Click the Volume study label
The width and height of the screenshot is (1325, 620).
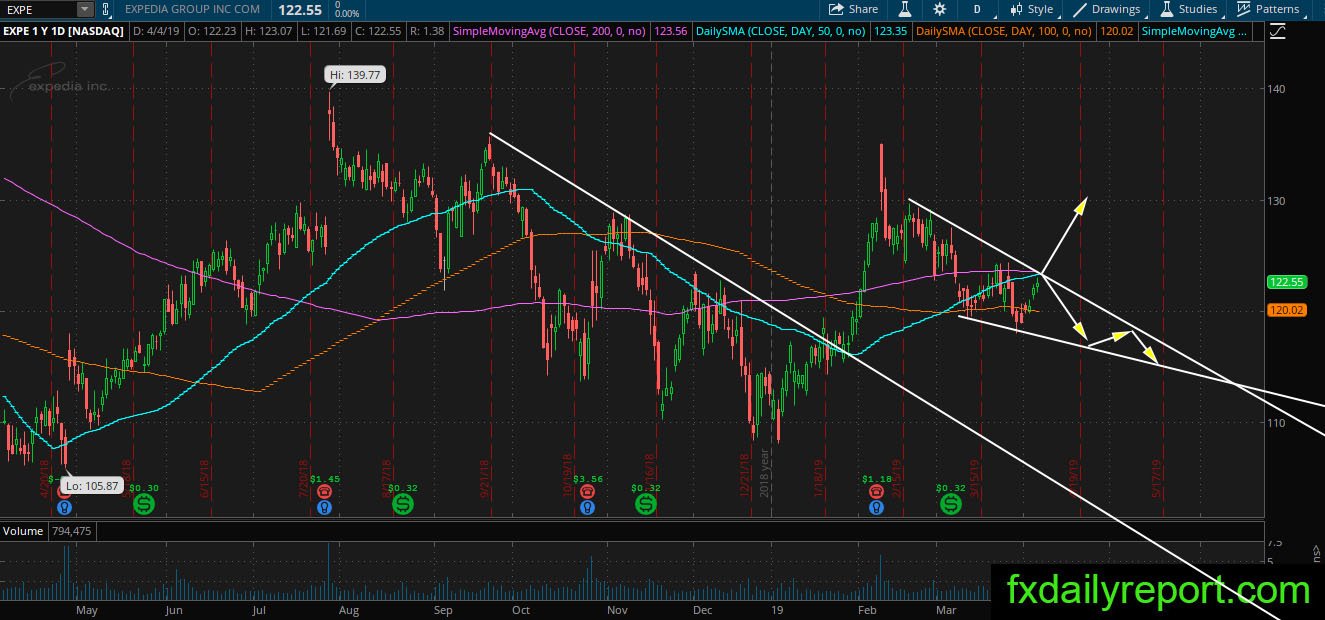click(x=21, y=531)
